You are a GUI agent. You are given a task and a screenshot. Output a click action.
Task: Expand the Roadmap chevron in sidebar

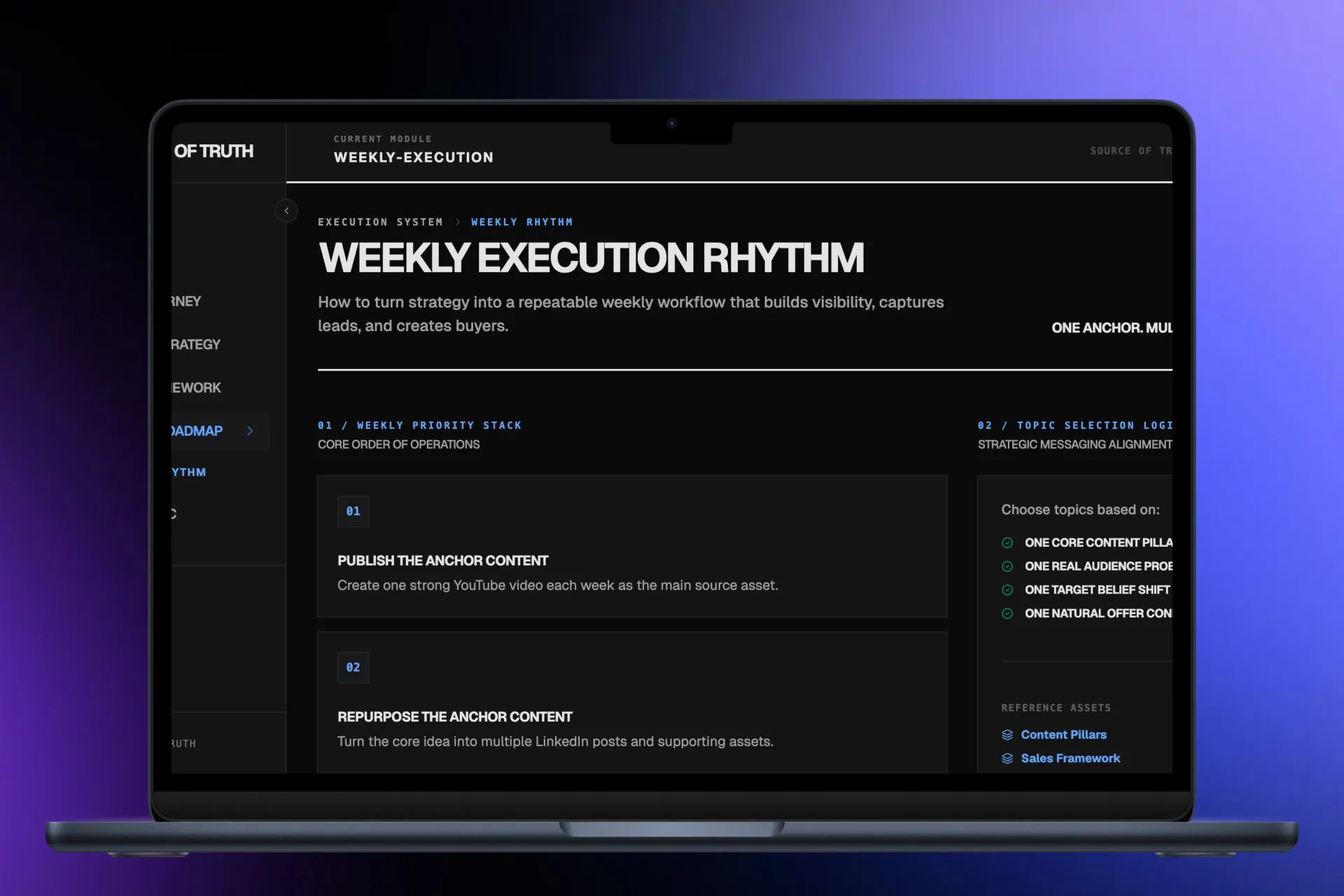pos(250,430)
